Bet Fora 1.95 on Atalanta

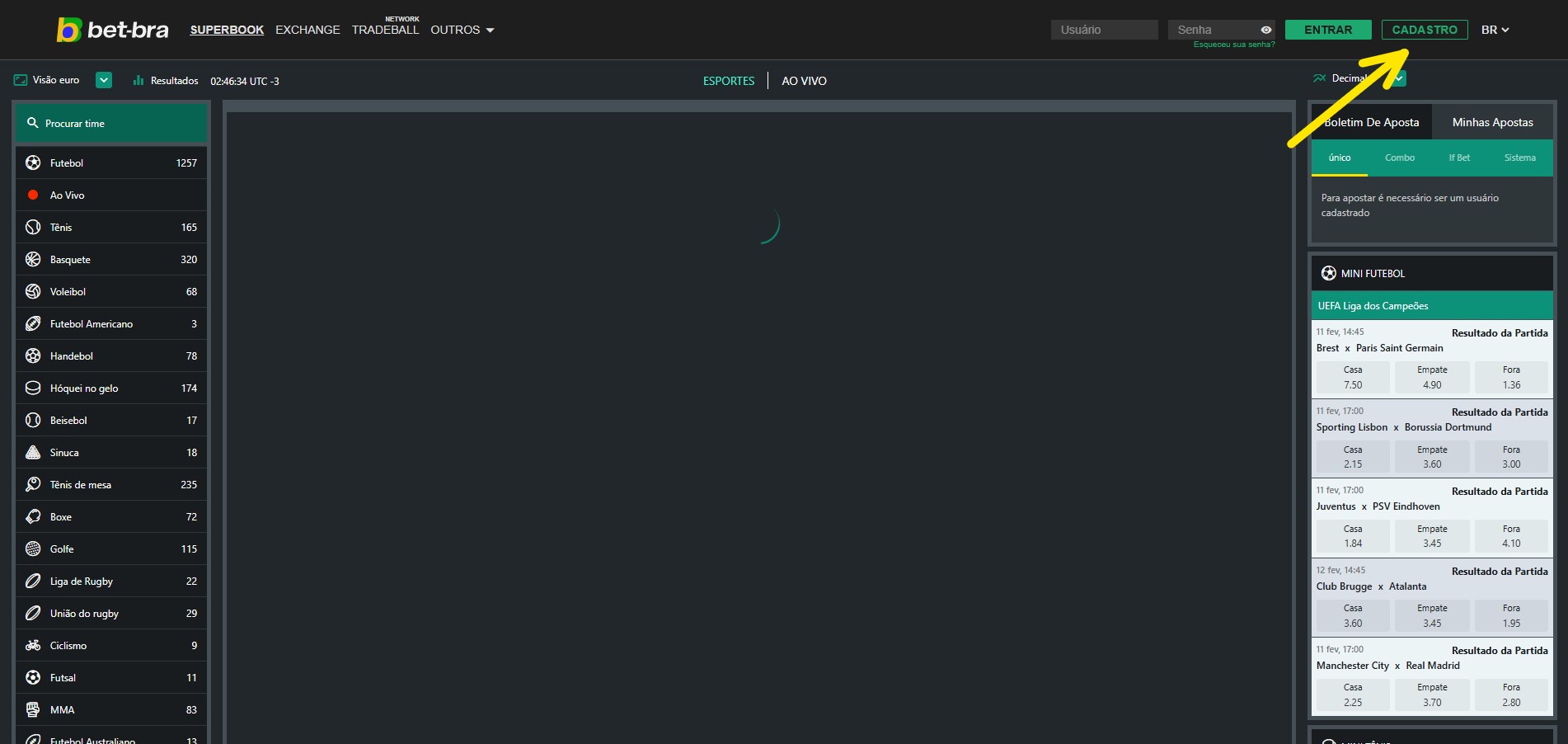(x=1511, y=615)
